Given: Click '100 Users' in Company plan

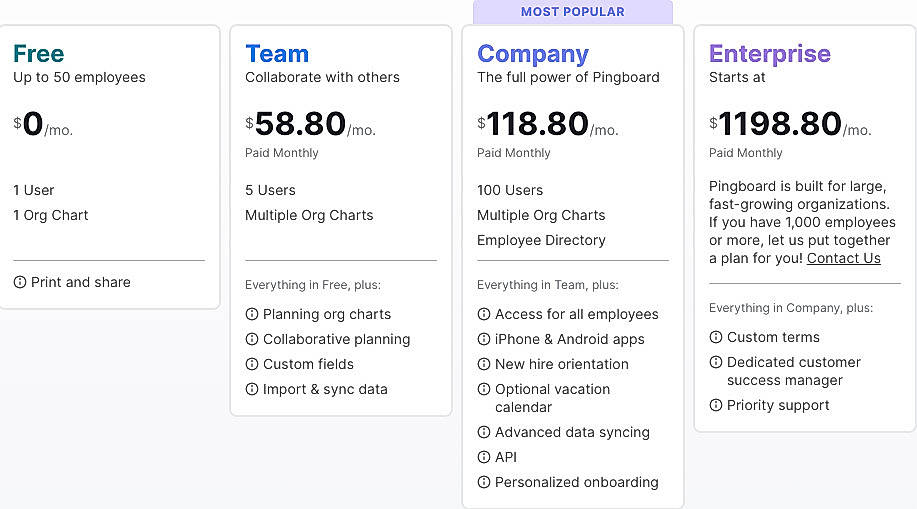Looking at the screenshot, I should coord(510,190).
